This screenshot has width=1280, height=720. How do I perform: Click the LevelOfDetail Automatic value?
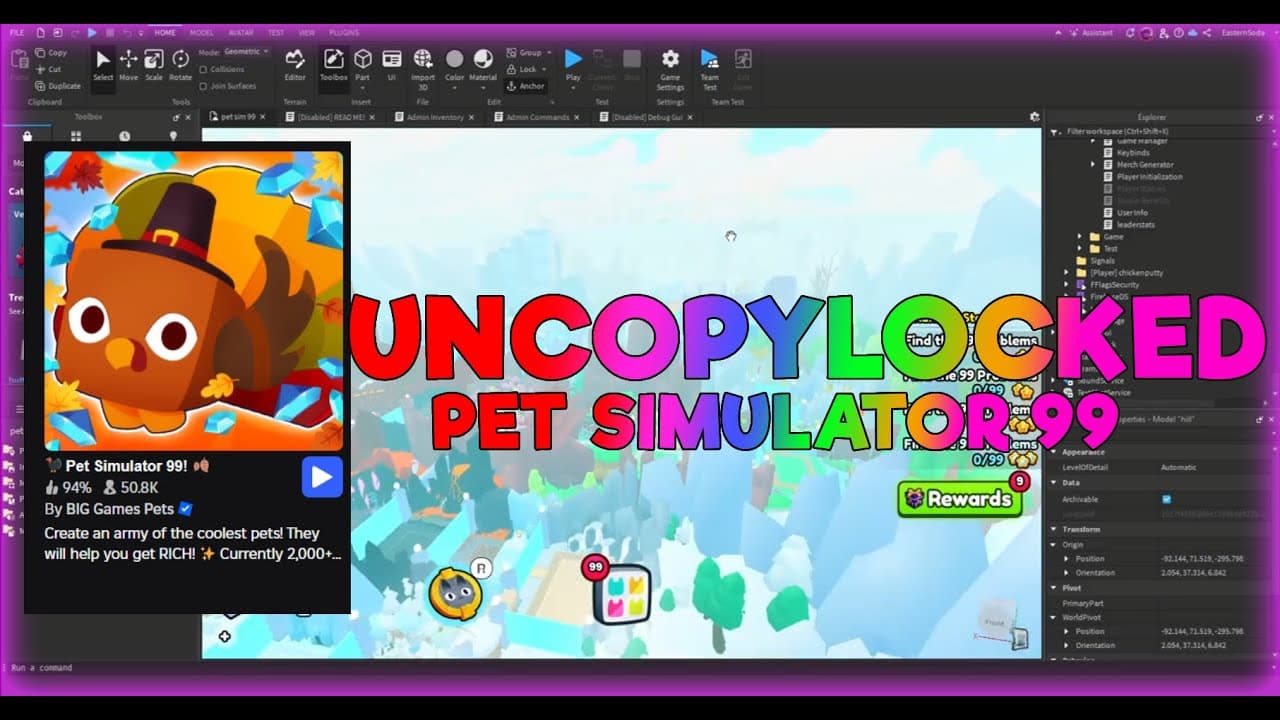tap(1178, 467)
